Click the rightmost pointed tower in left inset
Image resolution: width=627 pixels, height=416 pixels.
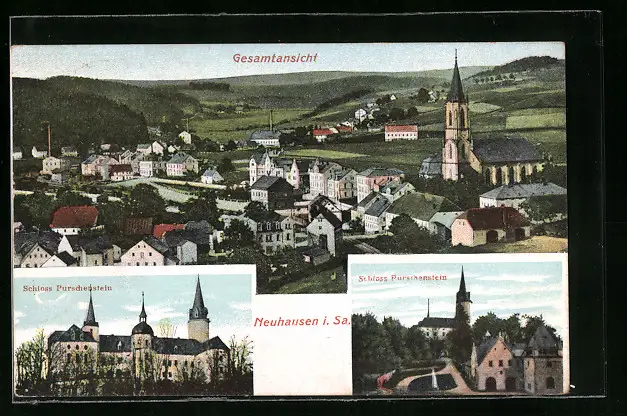coord(198,312)
